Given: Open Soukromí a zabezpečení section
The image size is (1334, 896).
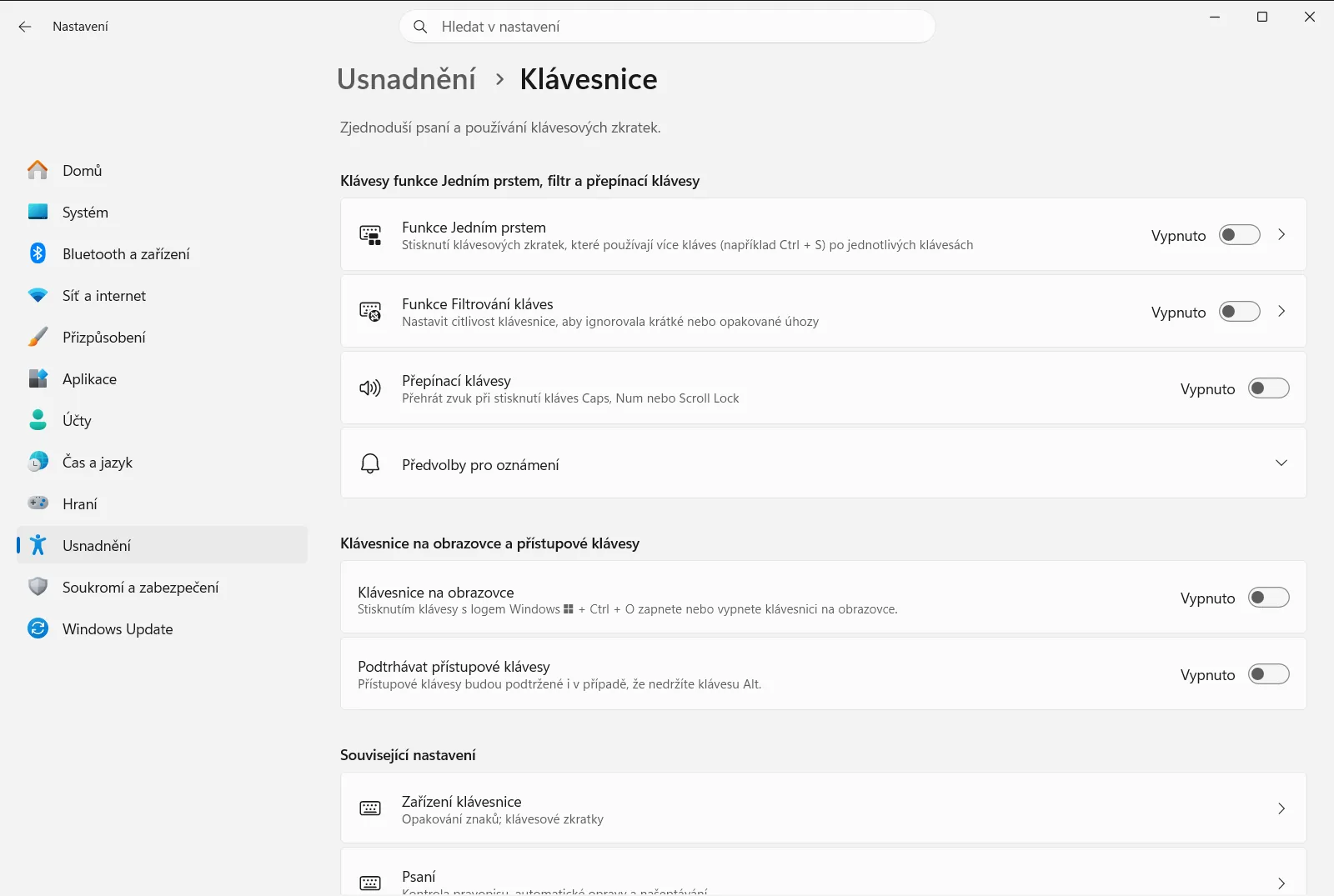Looking at the screenshot, I should 163,587.
